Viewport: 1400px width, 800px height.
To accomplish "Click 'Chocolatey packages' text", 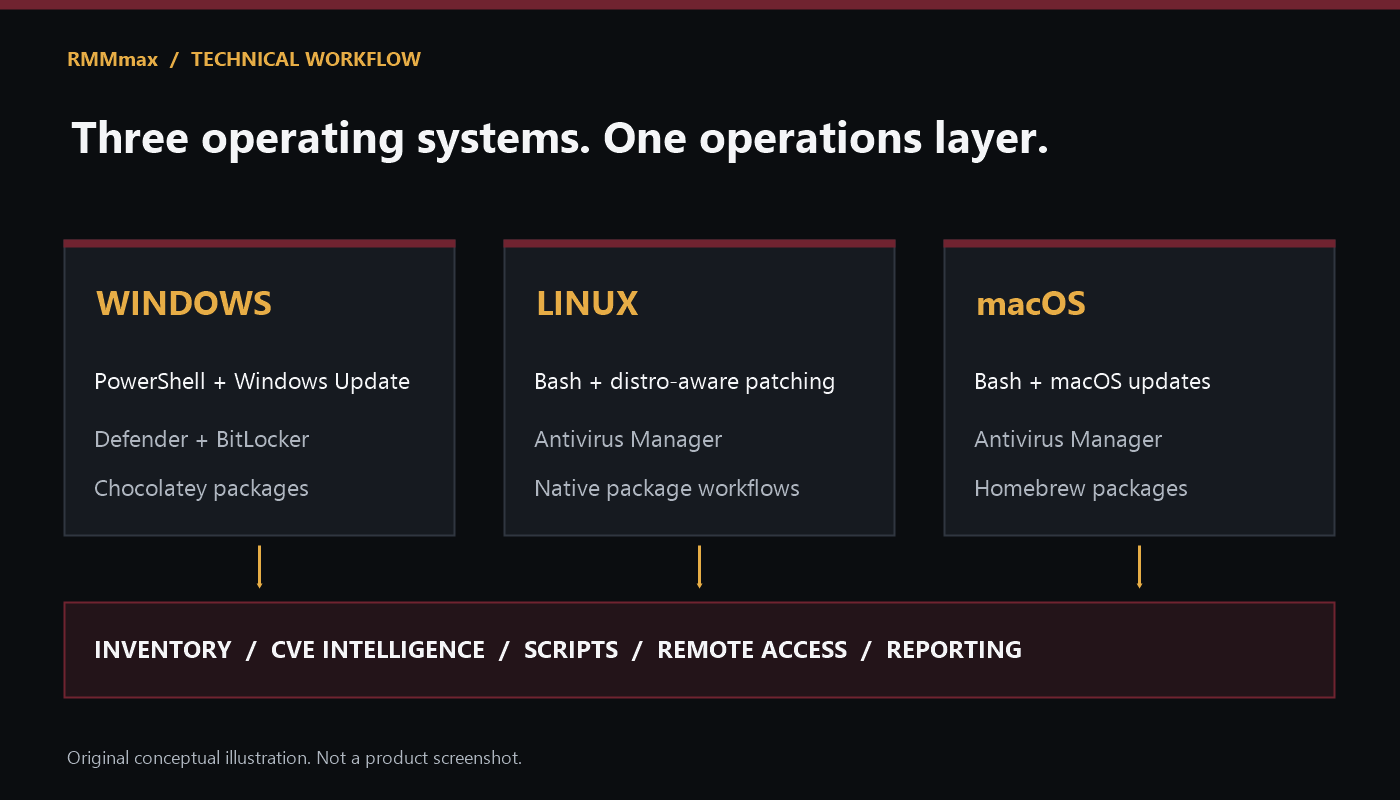I will point(201,489).
